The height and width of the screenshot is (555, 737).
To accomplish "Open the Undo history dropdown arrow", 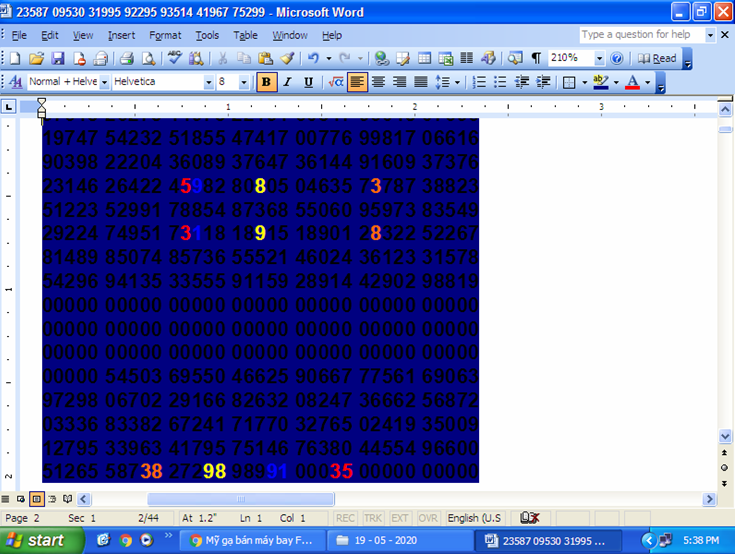I will coord(329,59).
